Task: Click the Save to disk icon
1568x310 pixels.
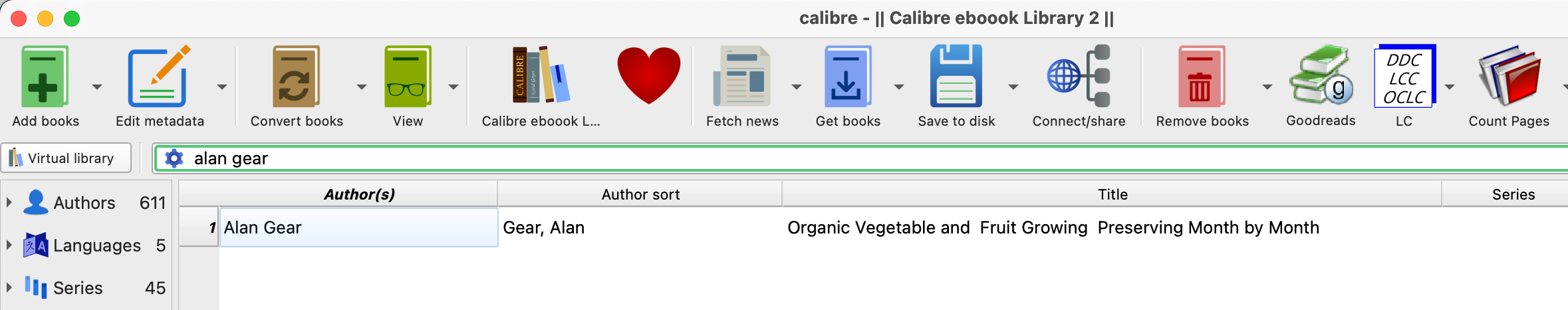Action: [956, 77]
